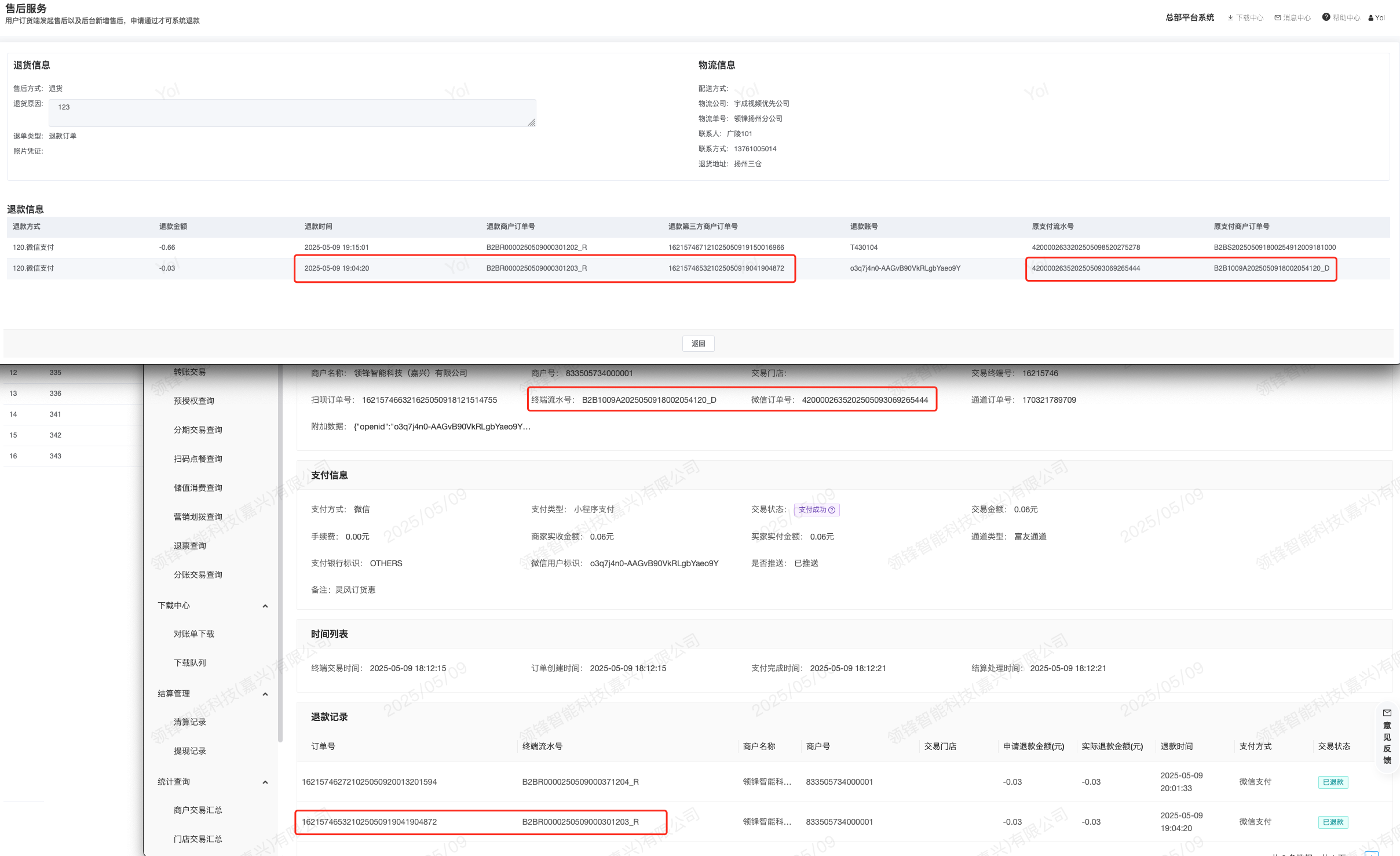The width and height of the screenshot is (1400, 856).
Task: Collapse the 统计查询 sidebar section
Action: pyautogui.click(x=265, y=782)
